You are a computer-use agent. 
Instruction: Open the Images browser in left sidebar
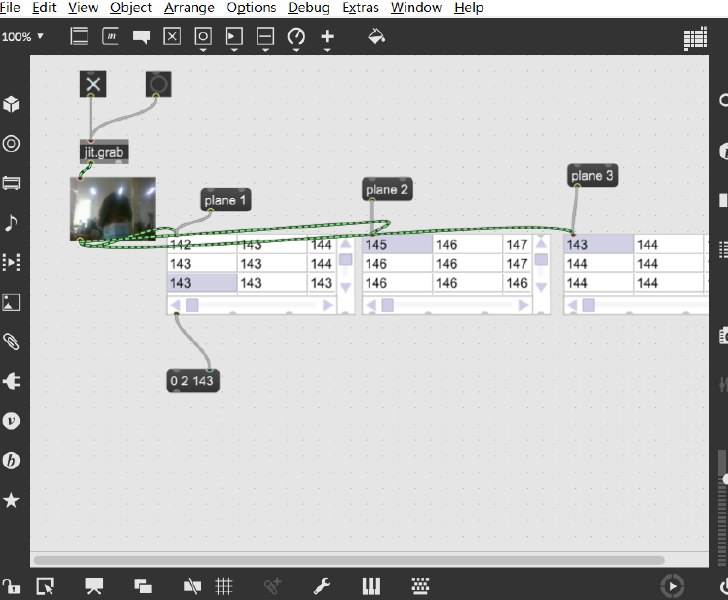11,302
